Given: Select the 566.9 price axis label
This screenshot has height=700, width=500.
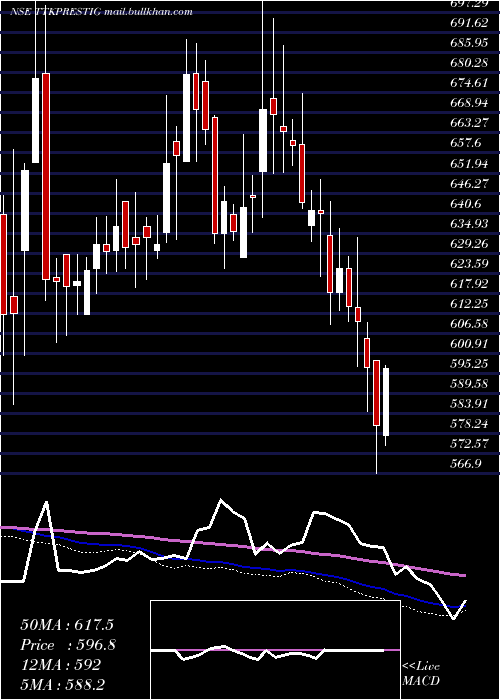Looking at the screenshot, I should [x=466, y=464].
